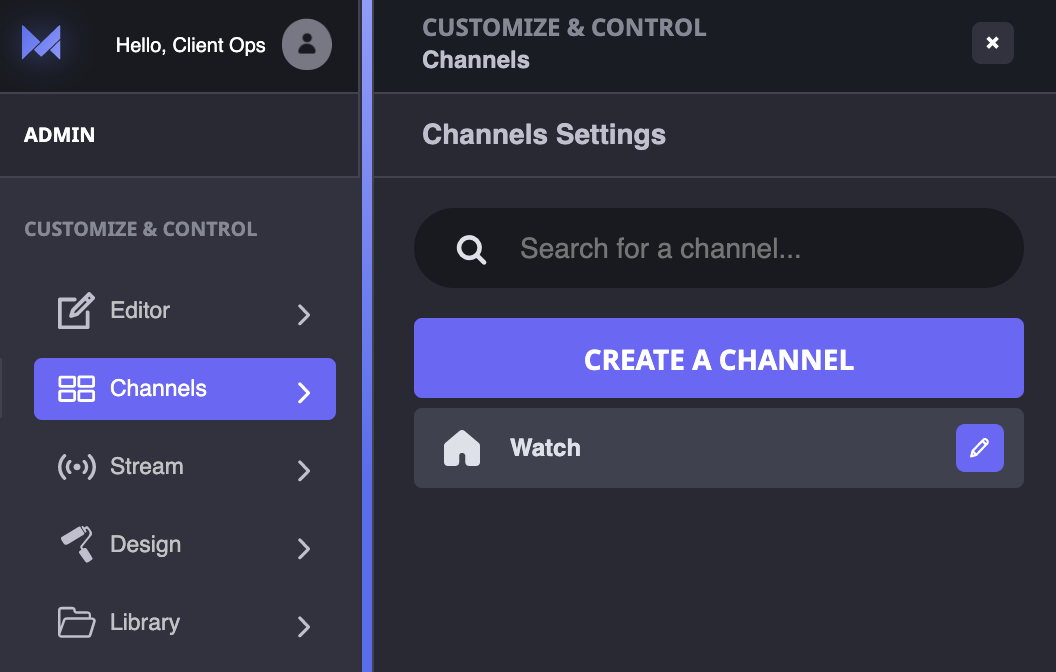Select the Channels menu item

185,389
